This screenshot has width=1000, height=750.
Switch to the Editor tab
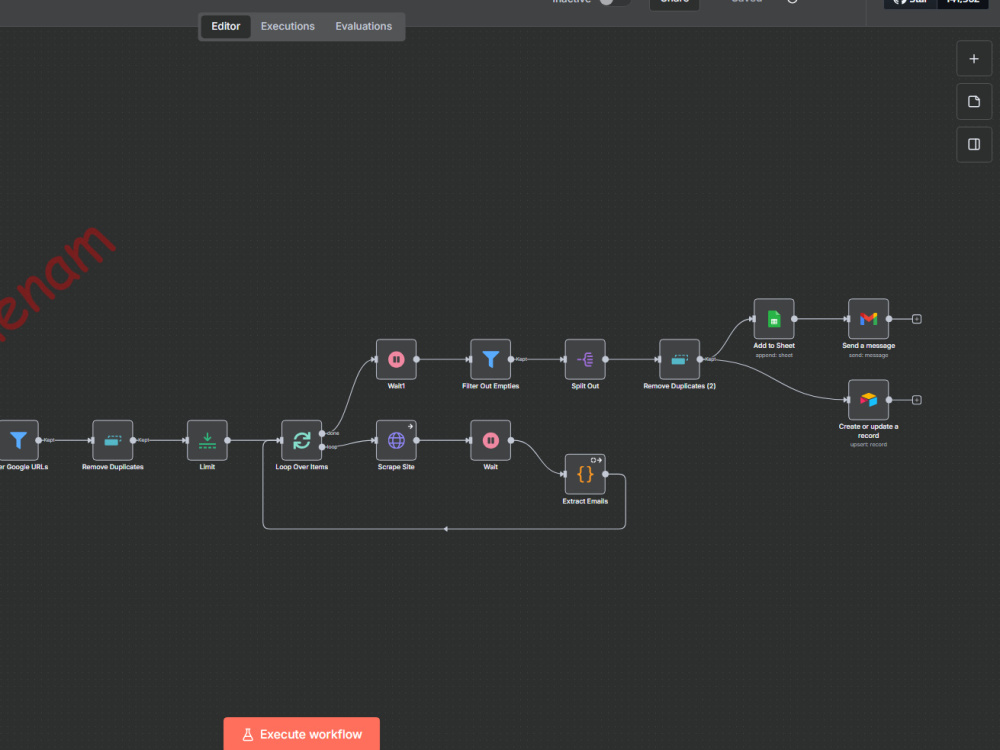pos(226,26)
